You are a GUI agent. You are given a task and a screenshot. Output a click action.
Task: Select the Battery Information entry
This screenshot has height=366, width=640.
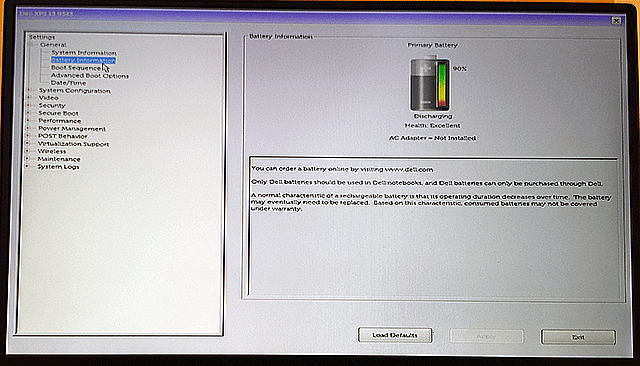coord(83,60)
